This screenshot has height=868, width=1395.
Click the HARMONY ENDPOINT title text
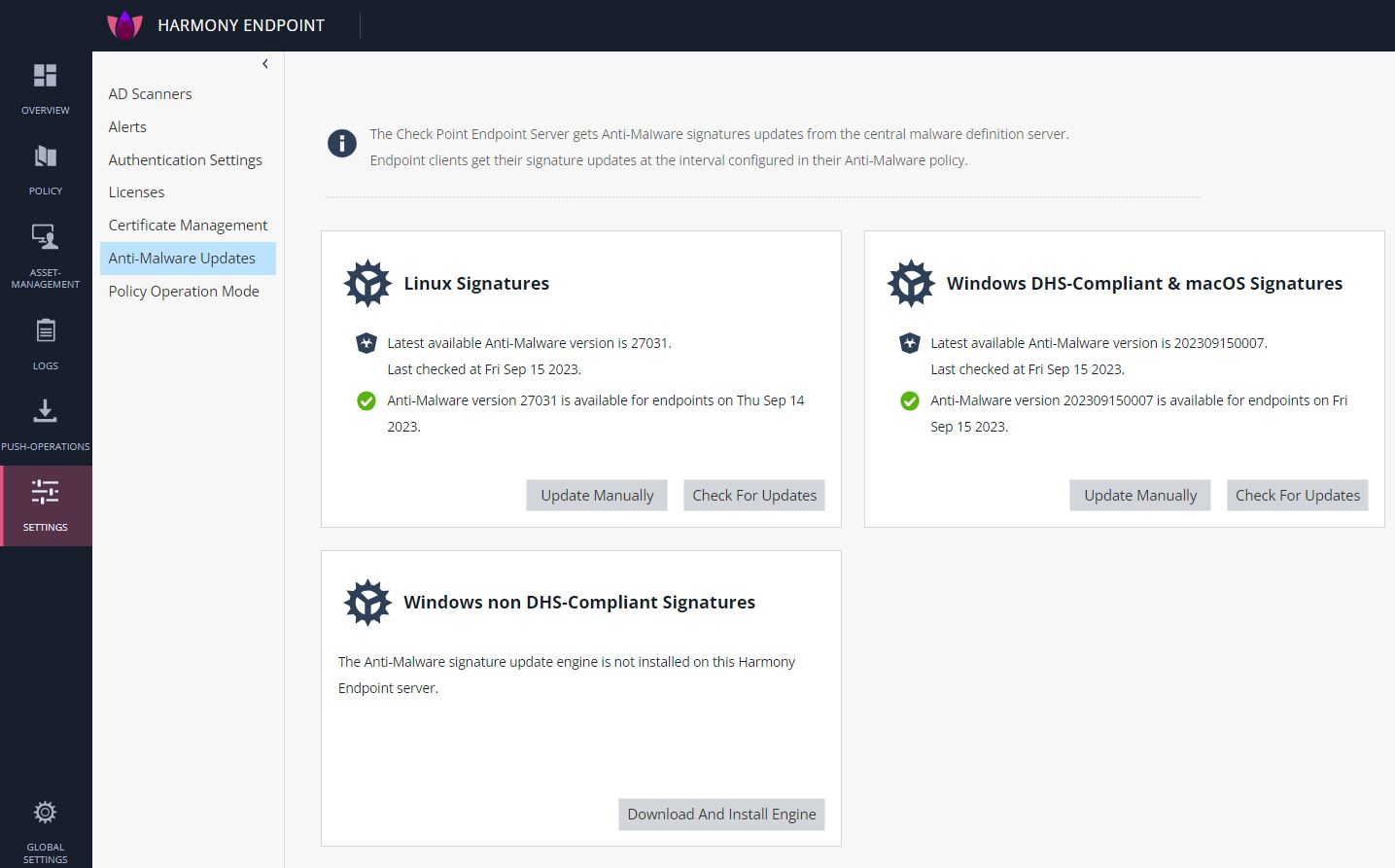[x=241, y=25]
